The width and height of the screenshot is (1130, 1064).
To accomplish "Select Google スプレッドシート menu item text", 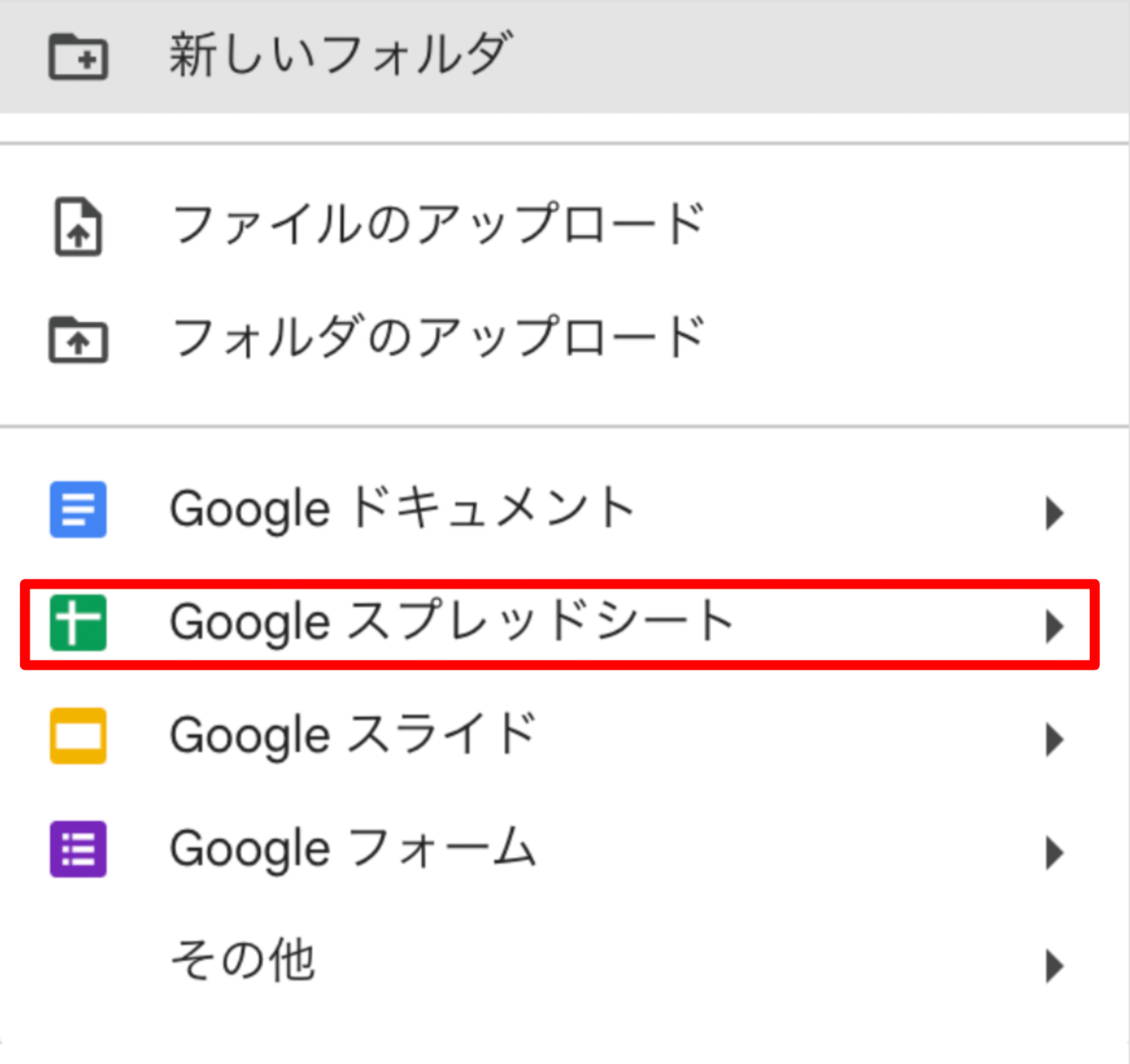I will [451, 622].
